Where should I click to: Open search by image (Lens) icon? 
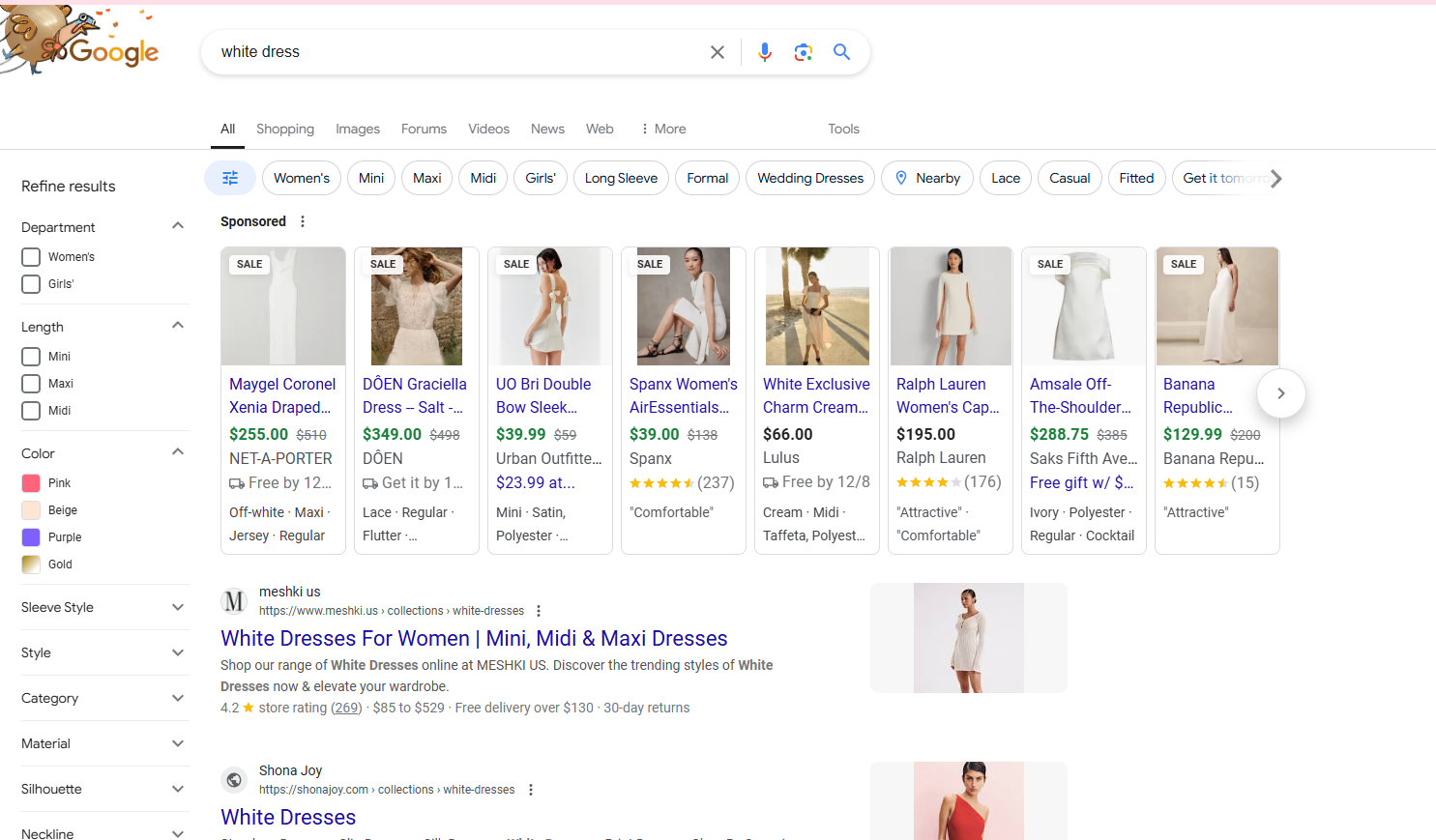tap(803, 52)
